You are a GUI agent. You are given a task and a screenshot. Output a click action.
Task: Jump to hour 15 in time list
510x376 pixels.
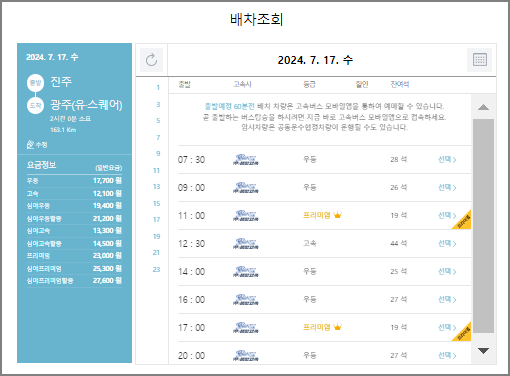[x=156, y=204]
